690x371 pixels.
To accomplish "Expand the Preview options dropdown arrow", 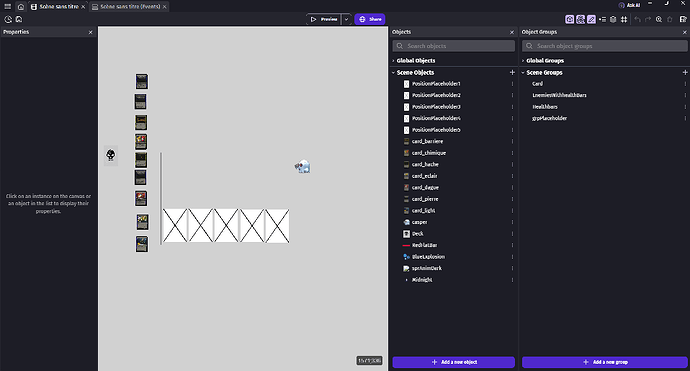I will 346,19.
